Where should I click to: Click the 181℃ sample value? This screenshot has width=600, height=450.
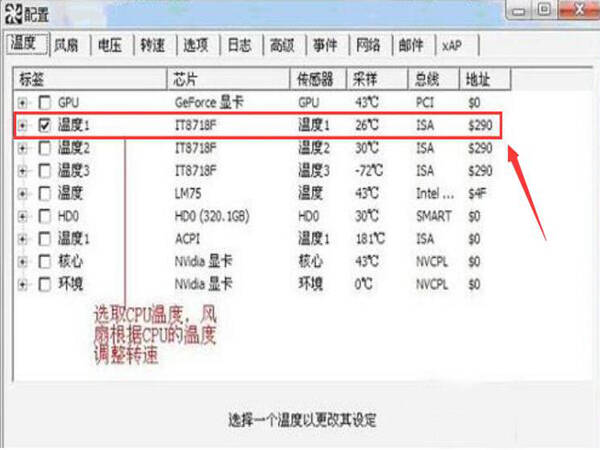pyautogui.click(x=370, y=239)
